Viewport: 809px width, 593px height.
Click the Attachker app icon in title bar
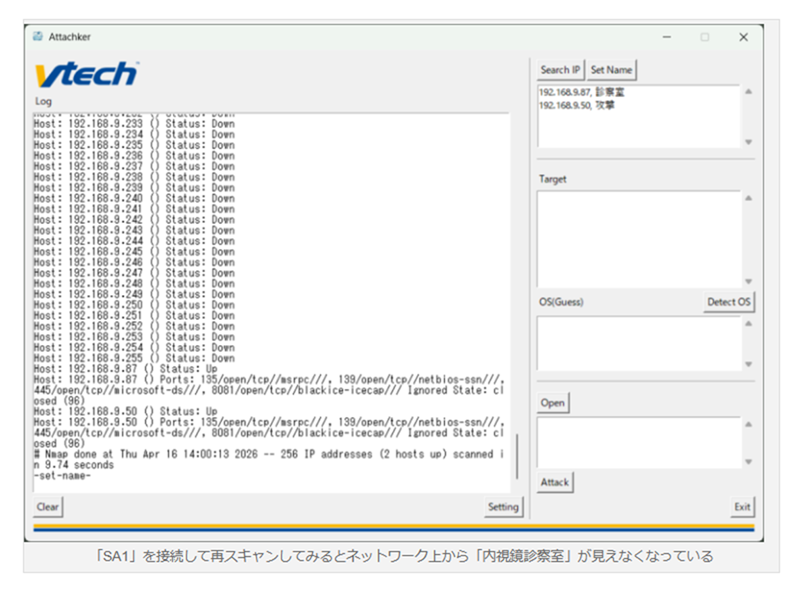click(x=38, y=36)
